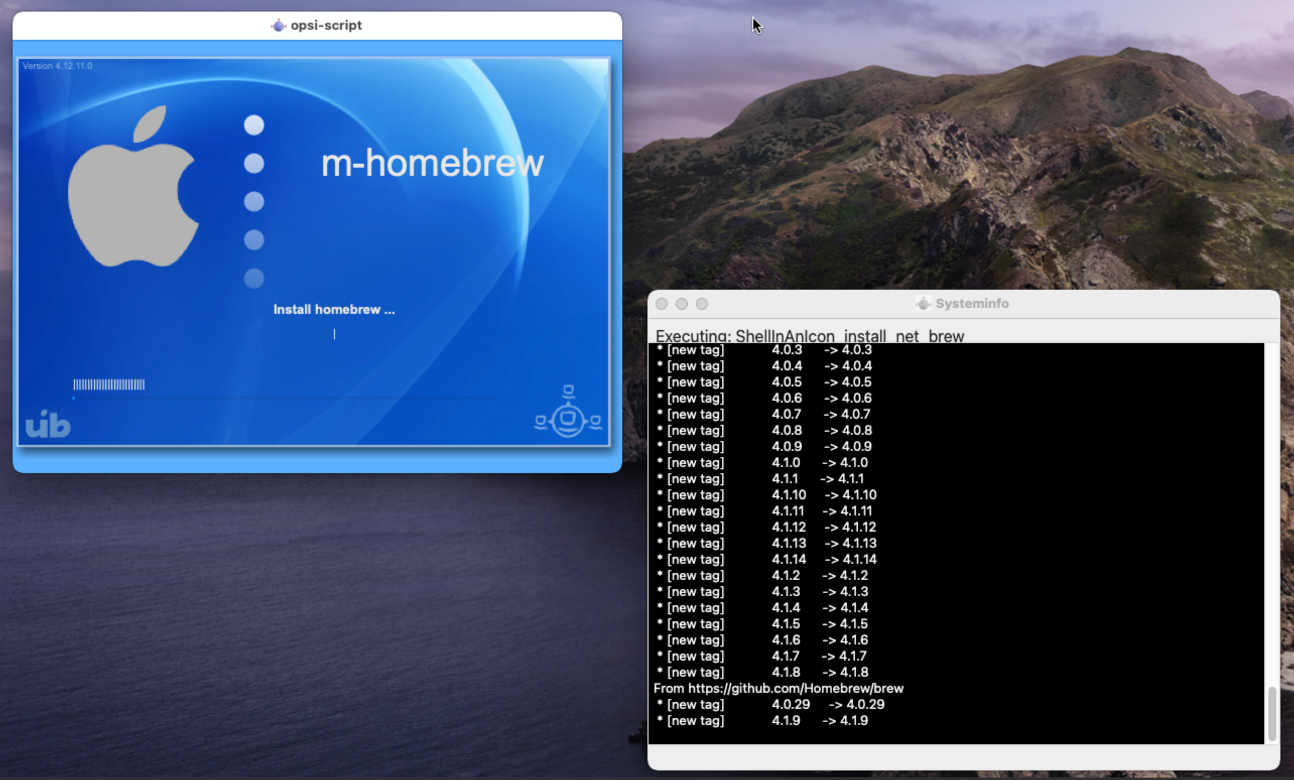The width and height of the screenshot is (1294, 780).
Task: Select the 4.1.13 -> 4.1.13 tag line
Action: click(x=767, y=543)
